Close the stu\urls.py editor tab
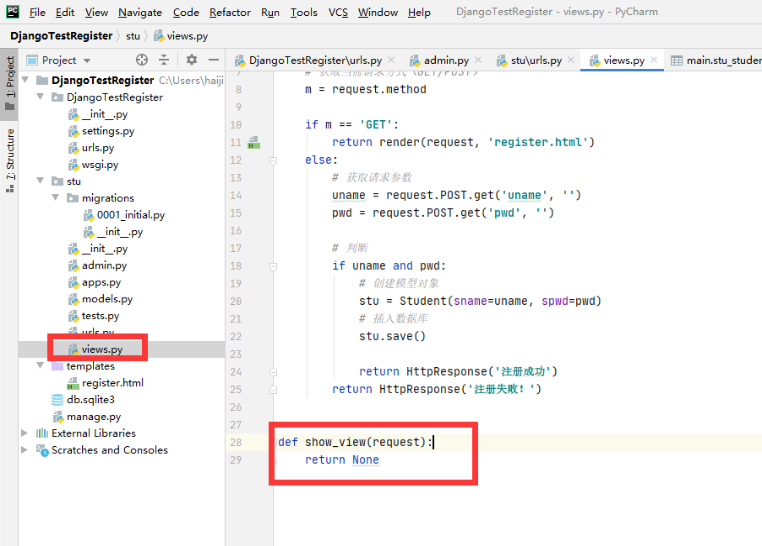The width and height of the screenshot is (762, 546). (571, 60)
